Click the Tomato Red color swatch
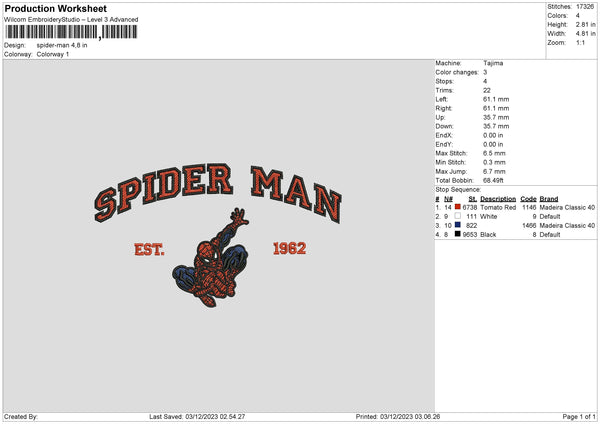 457,207
